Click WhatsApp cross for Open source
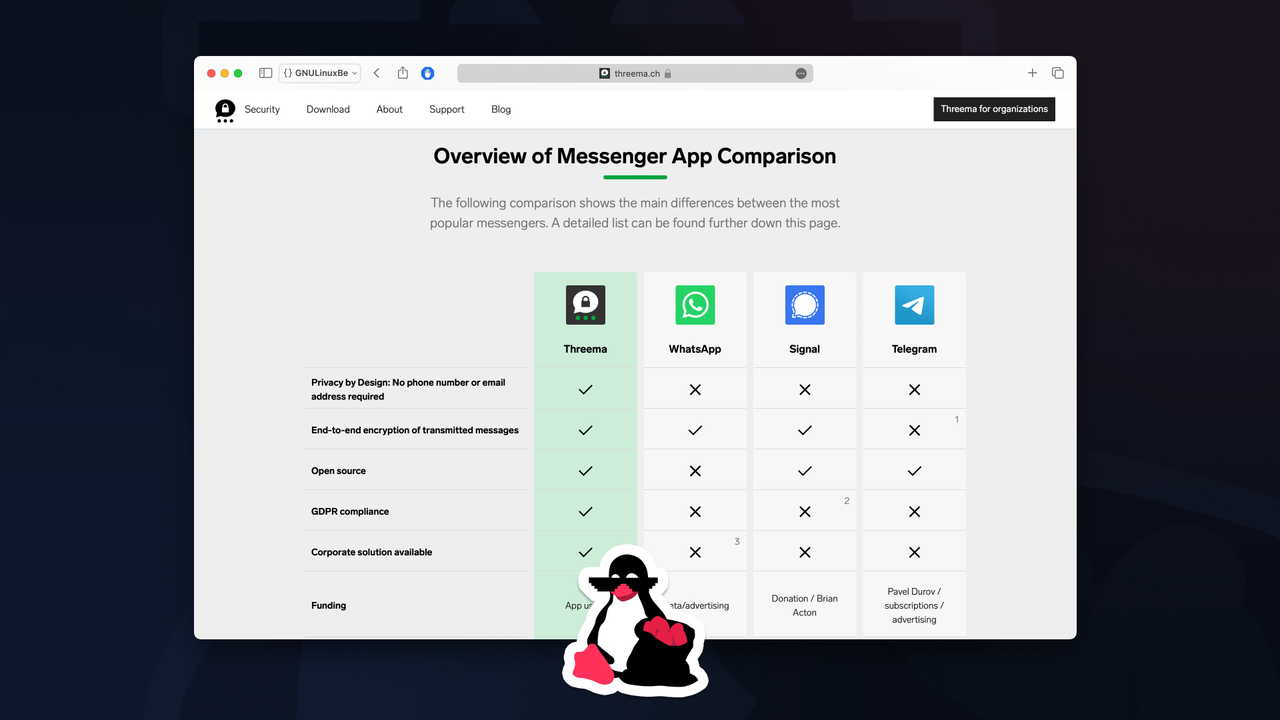The height and width of the screenshot is (720, 1280). [x=695, y=471]
